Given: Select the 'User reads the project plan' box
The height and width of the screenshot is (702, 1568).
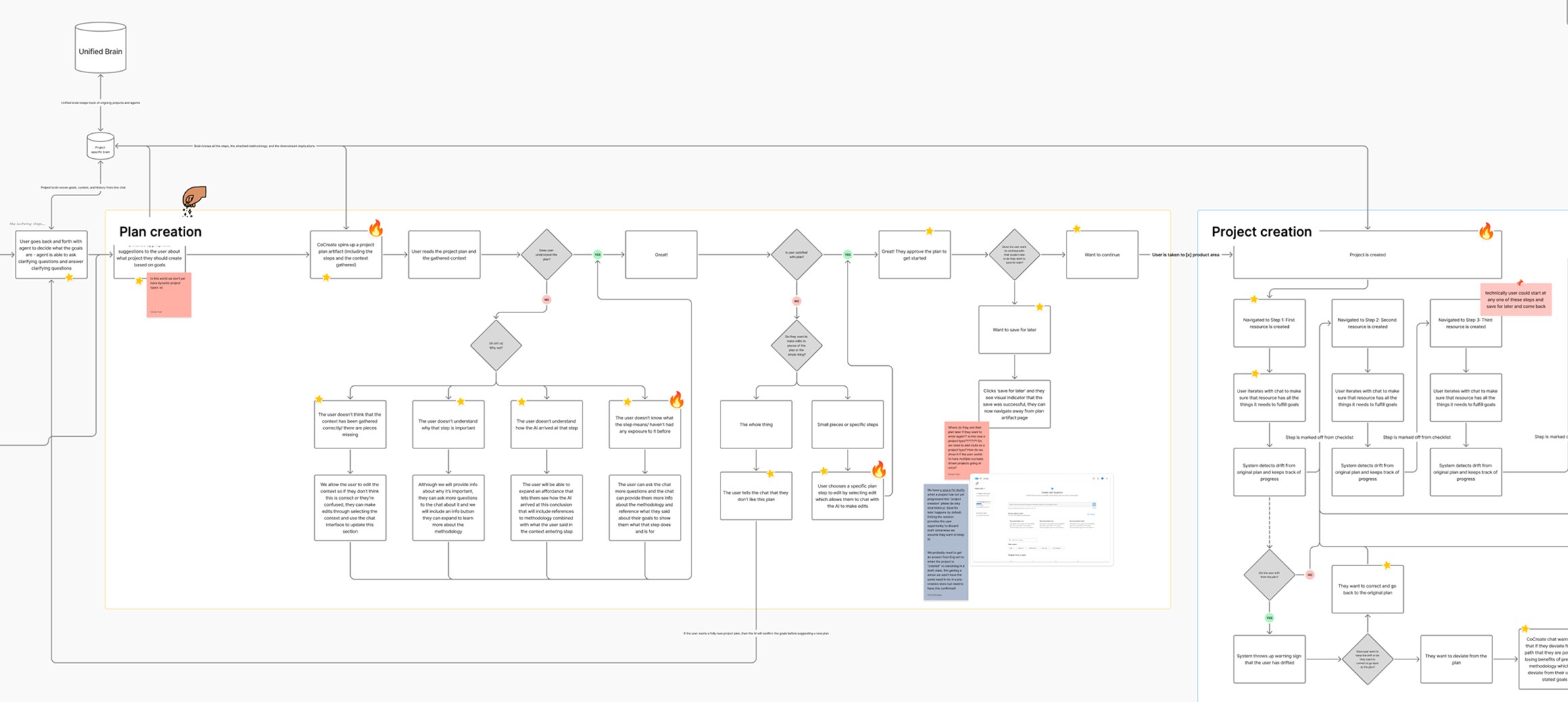Looking at the screenshot, I should coord(444,254).
